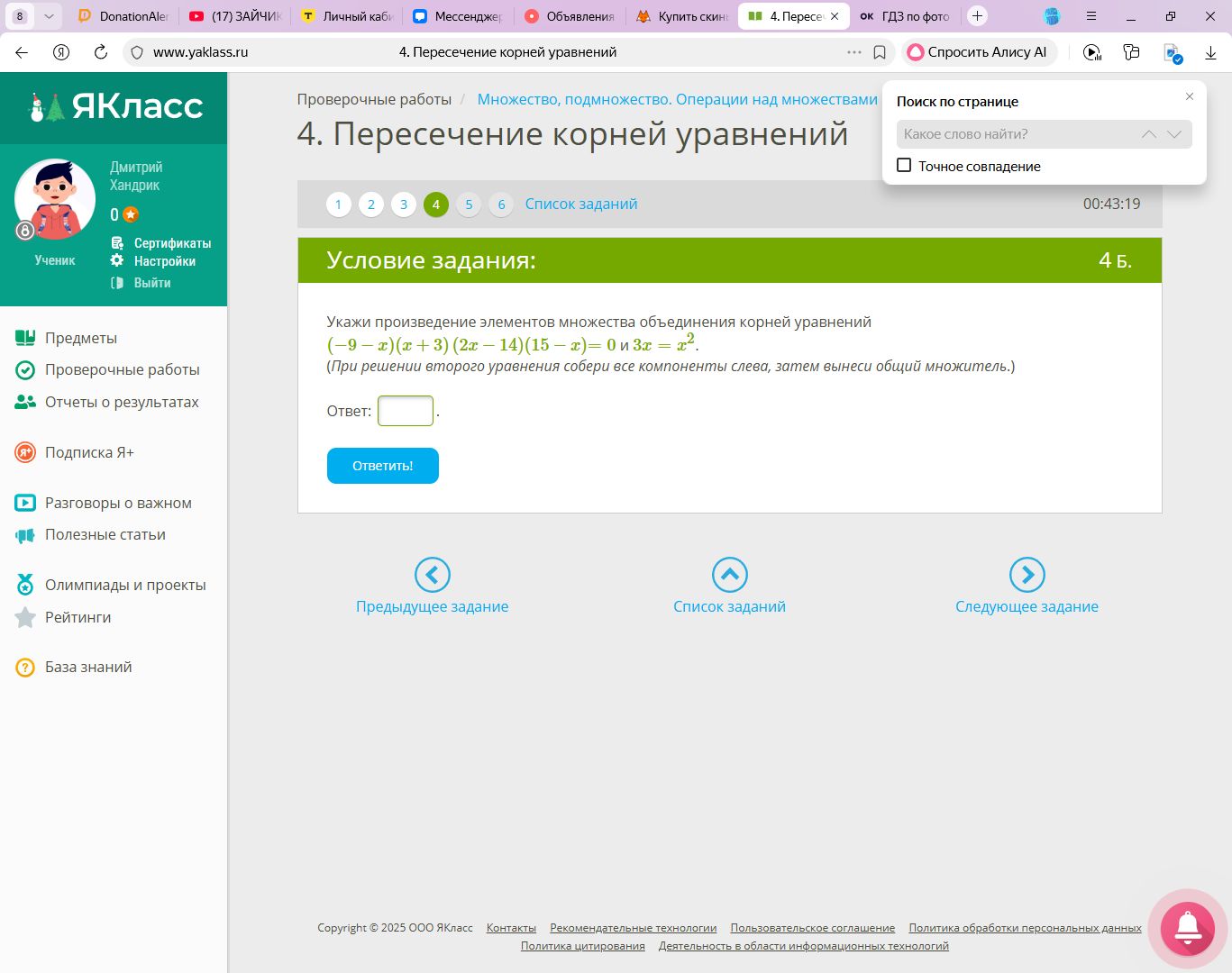Go to next task arrow icon

pos(1027,574)
